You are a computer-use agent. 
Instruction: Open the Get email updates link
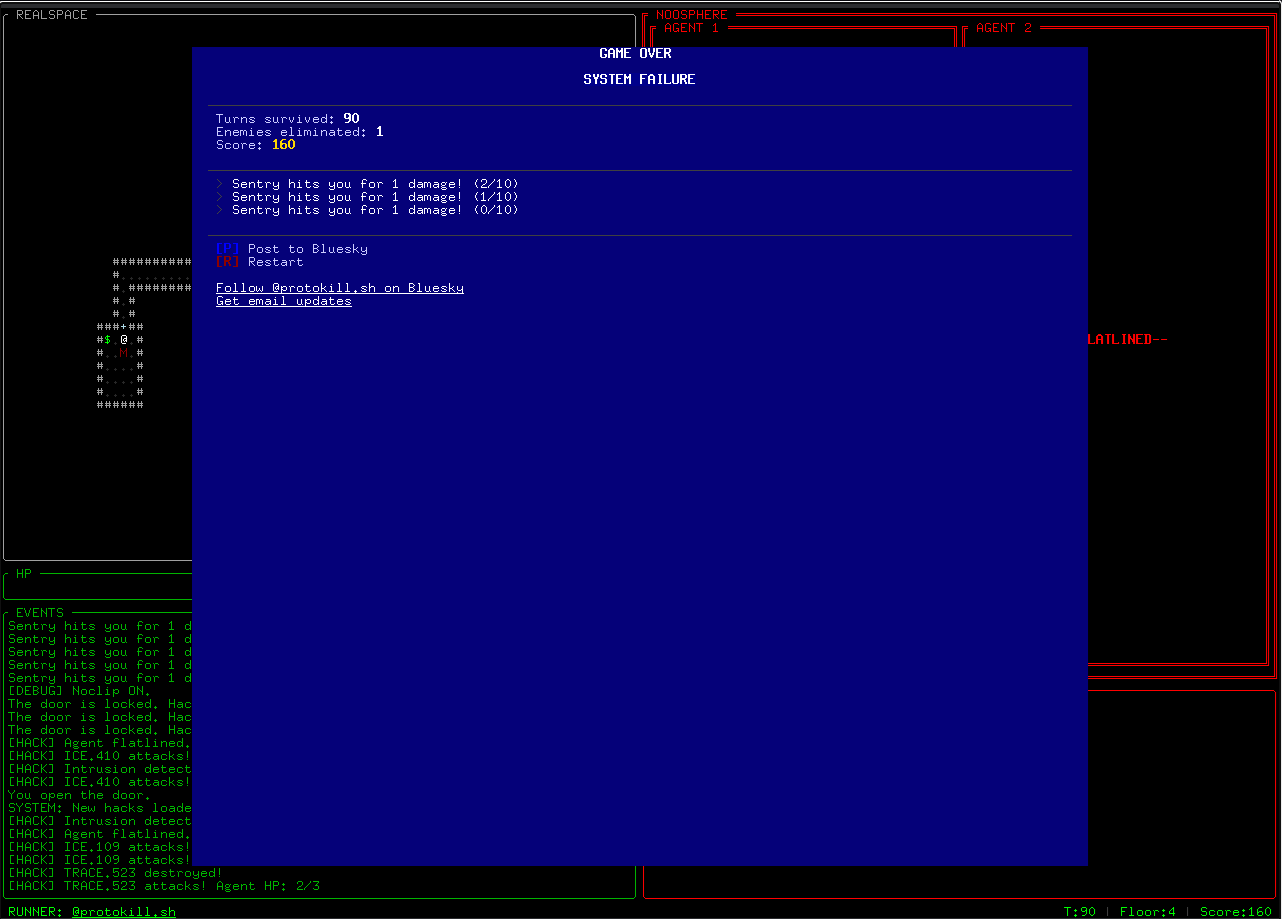284,301
